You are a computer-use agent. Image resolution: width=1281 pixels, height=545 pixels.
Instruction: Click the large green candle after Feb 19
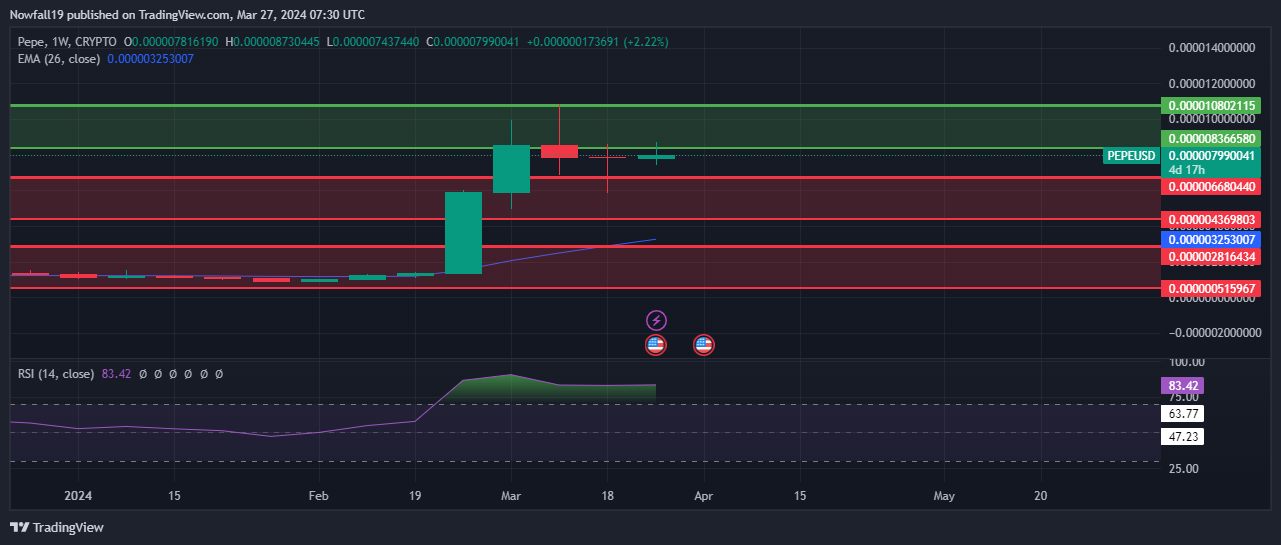(463, 232)
